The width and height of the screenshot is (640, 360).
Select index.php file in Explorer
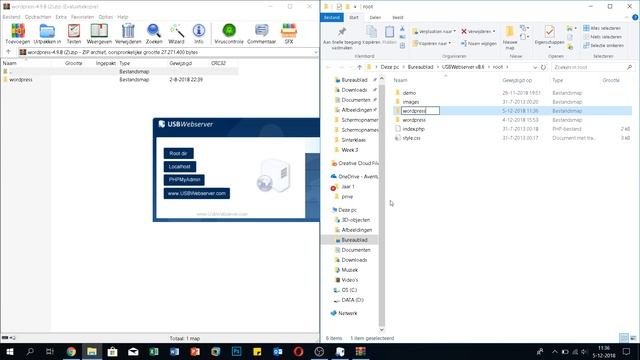413,129
